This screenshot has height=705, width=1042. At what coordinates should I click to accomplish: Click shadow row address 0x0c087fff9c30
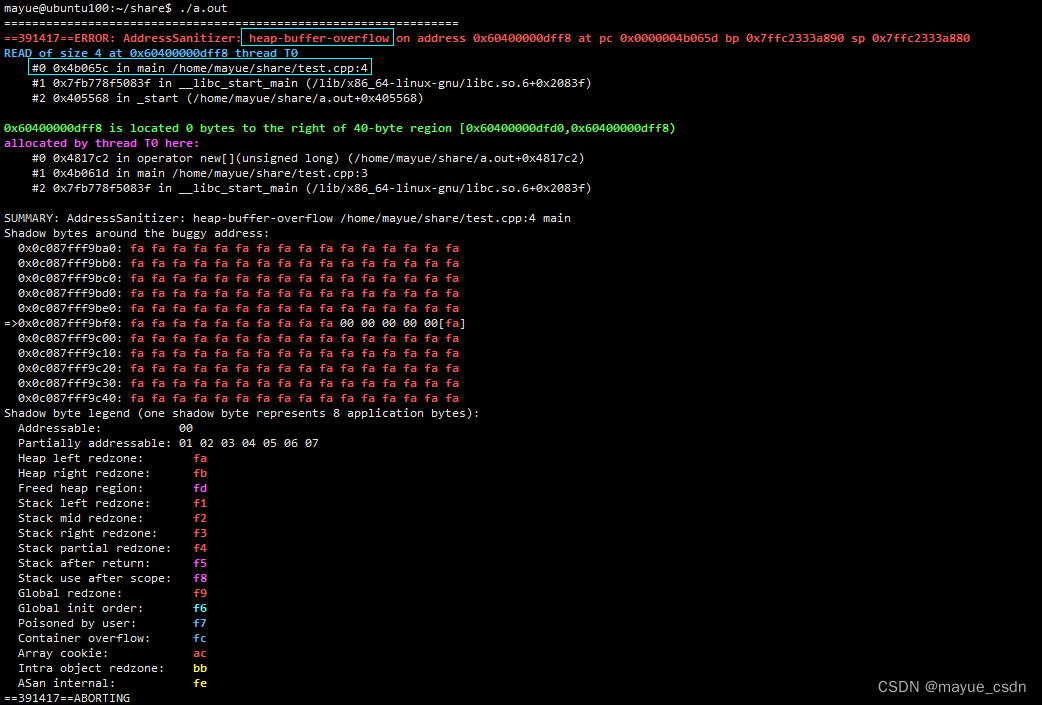[x=70, y=383]
